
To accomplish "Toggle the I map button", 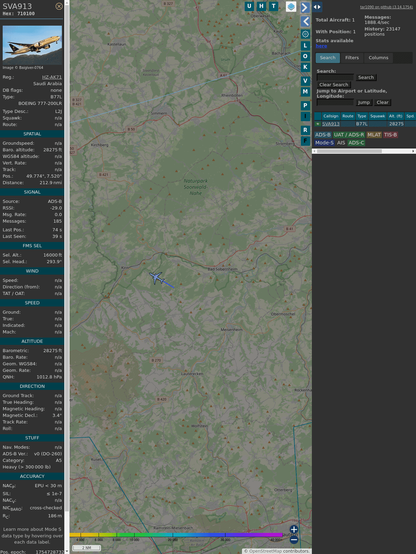I will tap(305, 116).
